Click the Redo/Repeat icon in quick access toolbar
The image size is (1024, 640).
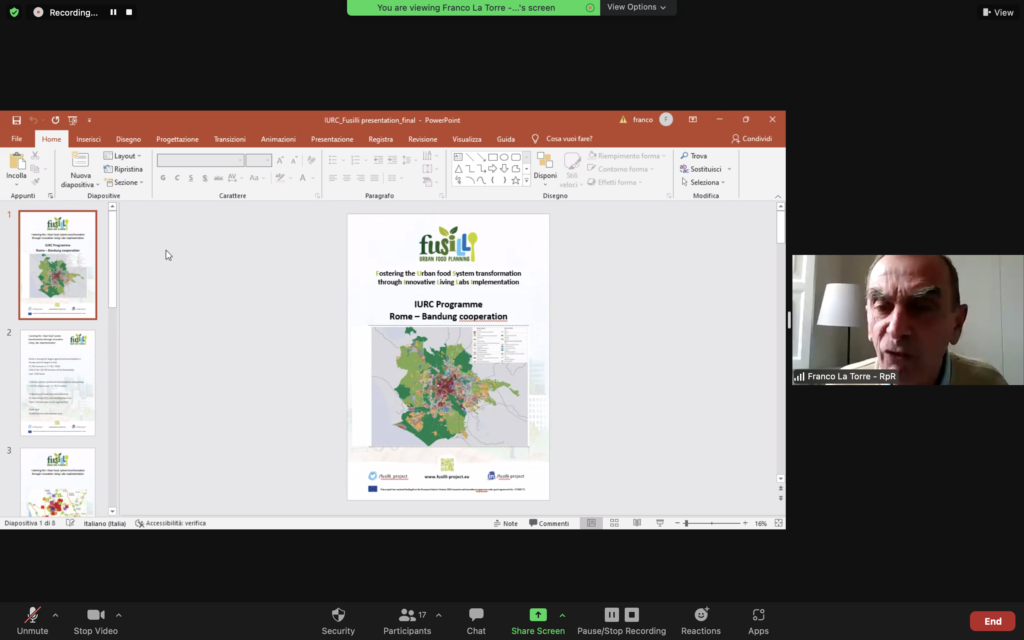click(56, 120)
